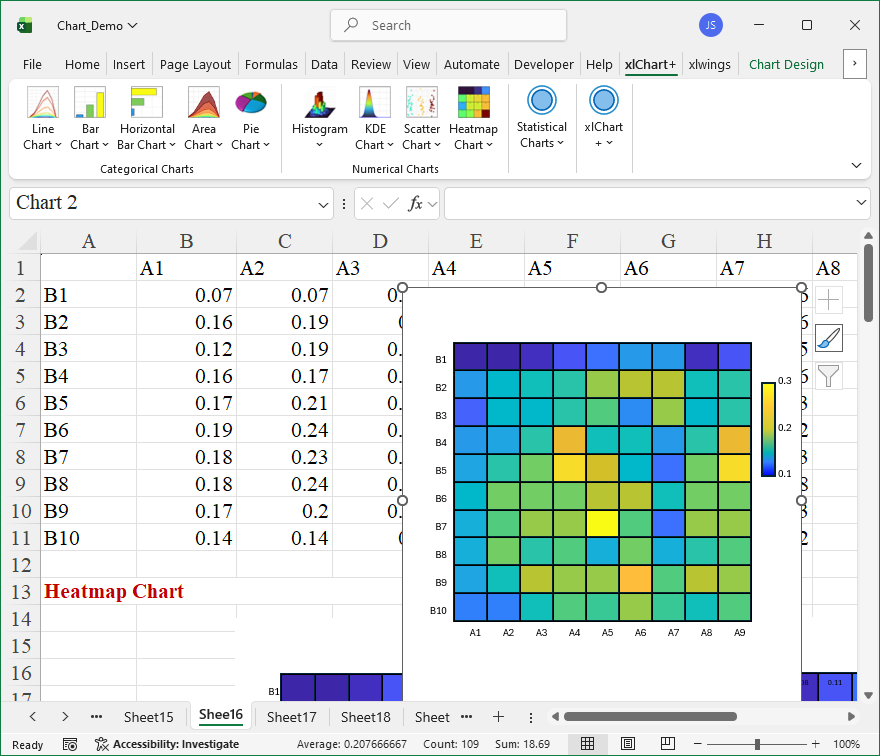Click Accessibility: Investigate in status bar
The image size is (880, 756).
click(167, 744)
